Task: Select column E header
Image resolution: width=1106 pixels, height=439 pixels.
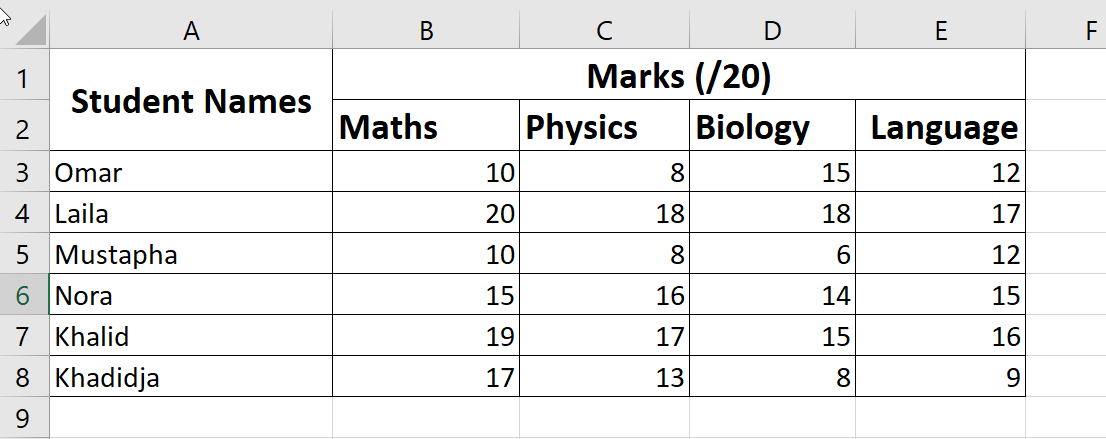Action: 940,32
